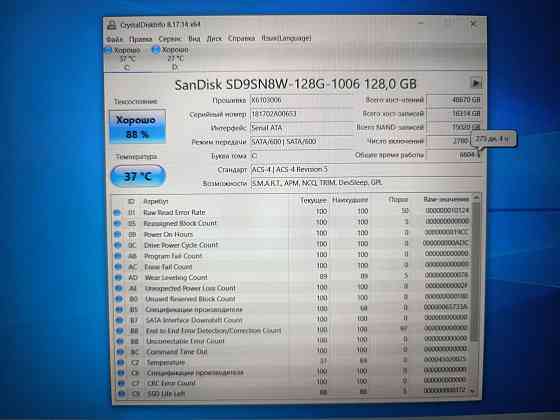This screenshot has width=560, height=420.
Task: Click status icon for Uncorrectable Error Count
Action: (x=120, y=341)
